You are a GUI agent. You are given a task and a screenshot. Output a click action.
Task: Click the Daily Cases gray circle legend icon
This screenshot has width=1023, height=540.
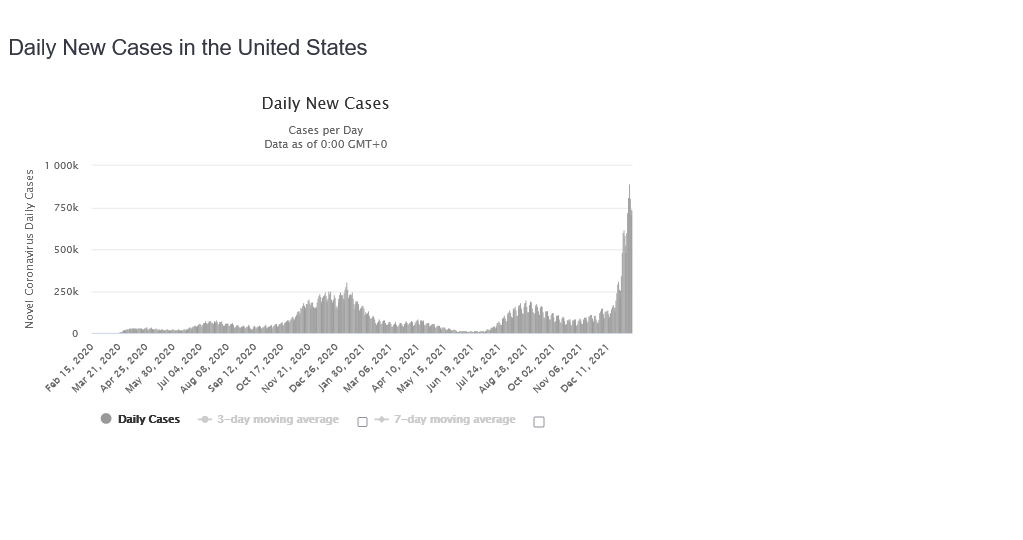[x=106, y=419]
